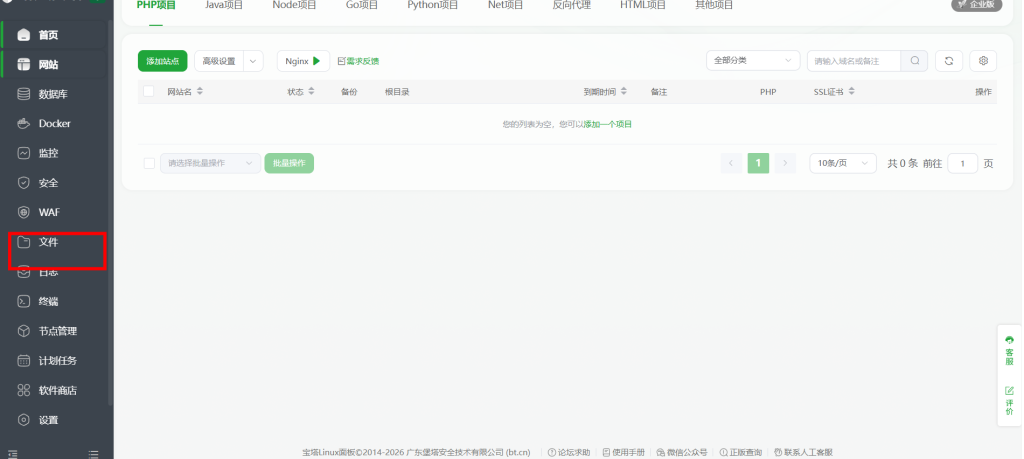The height and width of the screenshot is (459, 1024).
Task: Expand the 全部分类 category dropdown
Action: click(x=753, y=61)
